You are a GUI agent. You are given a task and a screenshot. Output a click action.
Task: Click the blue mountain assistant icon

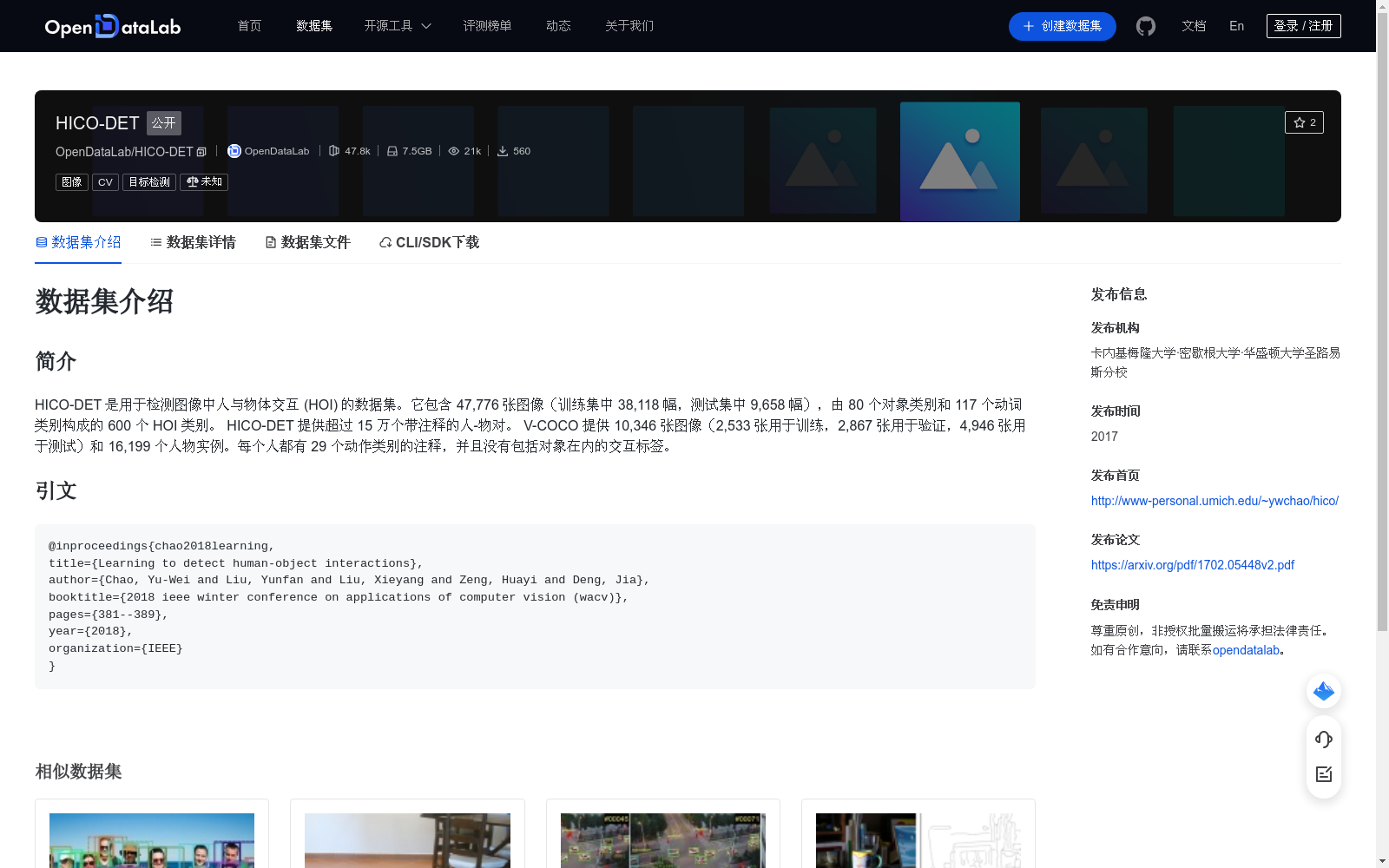1323,691
